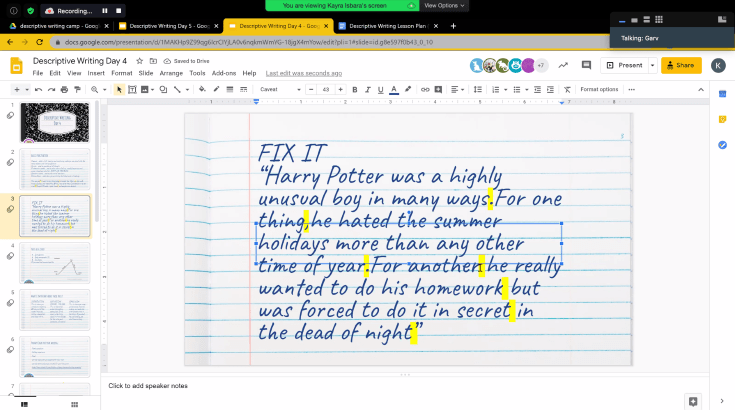Click the speaker notes field
This screenshot has height=410, width=735.
pos(300,386)
